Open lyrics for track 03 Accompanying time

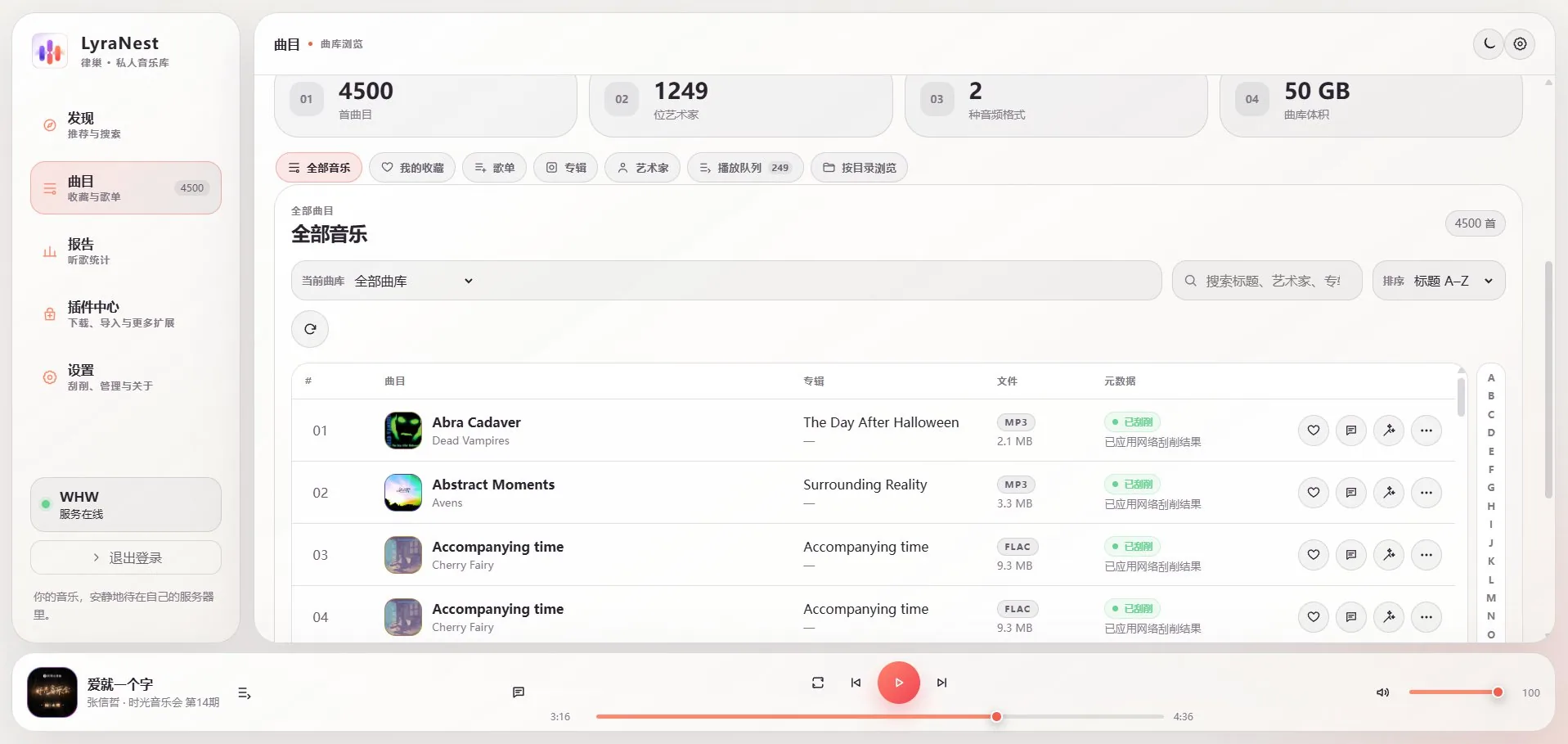pos(1351,555)
